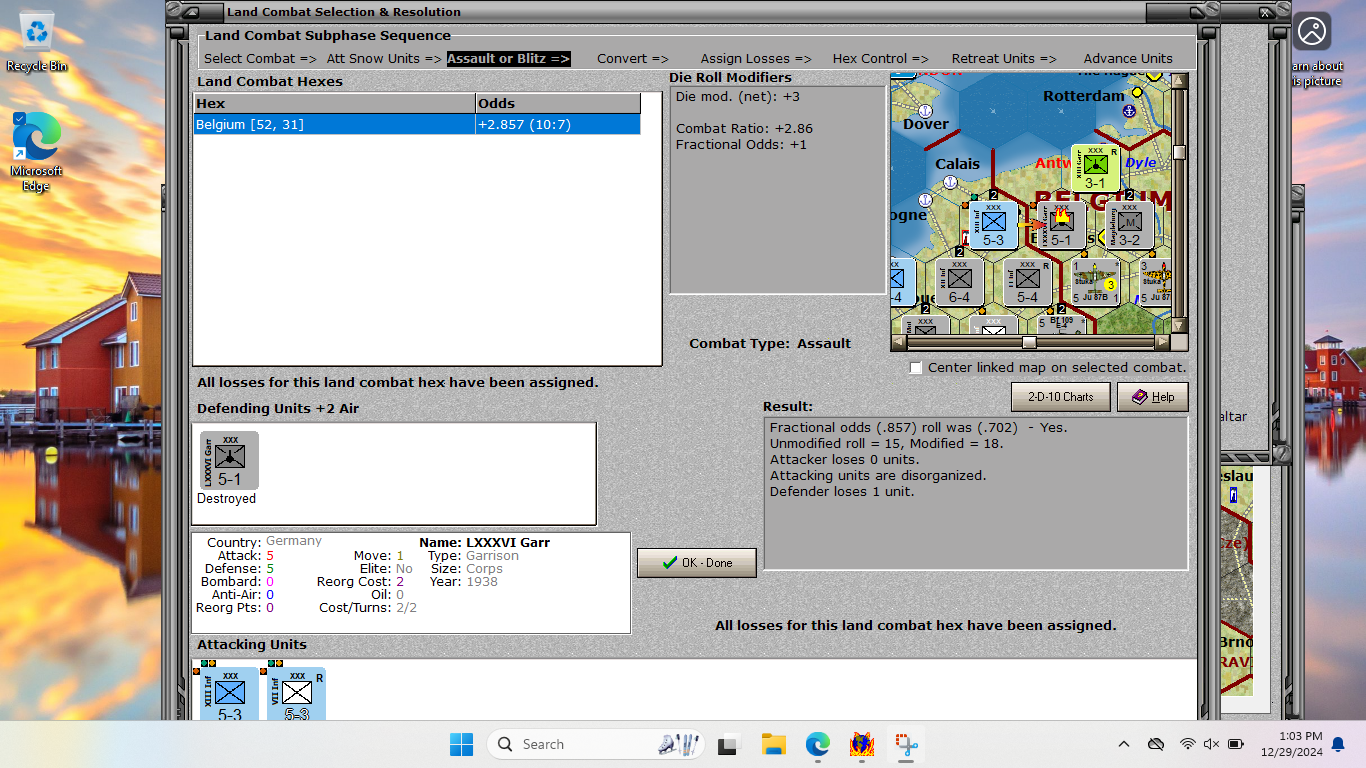Enable Center linked map on selected combat

coord(915,367)
